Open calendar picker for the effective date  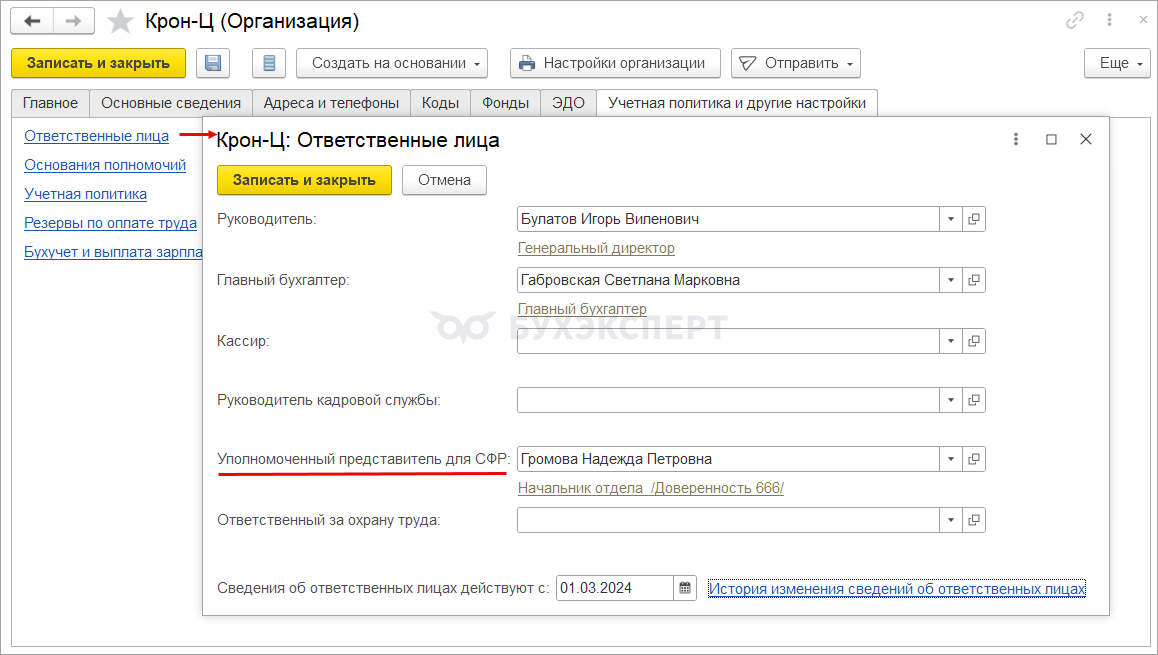[685, 588]
